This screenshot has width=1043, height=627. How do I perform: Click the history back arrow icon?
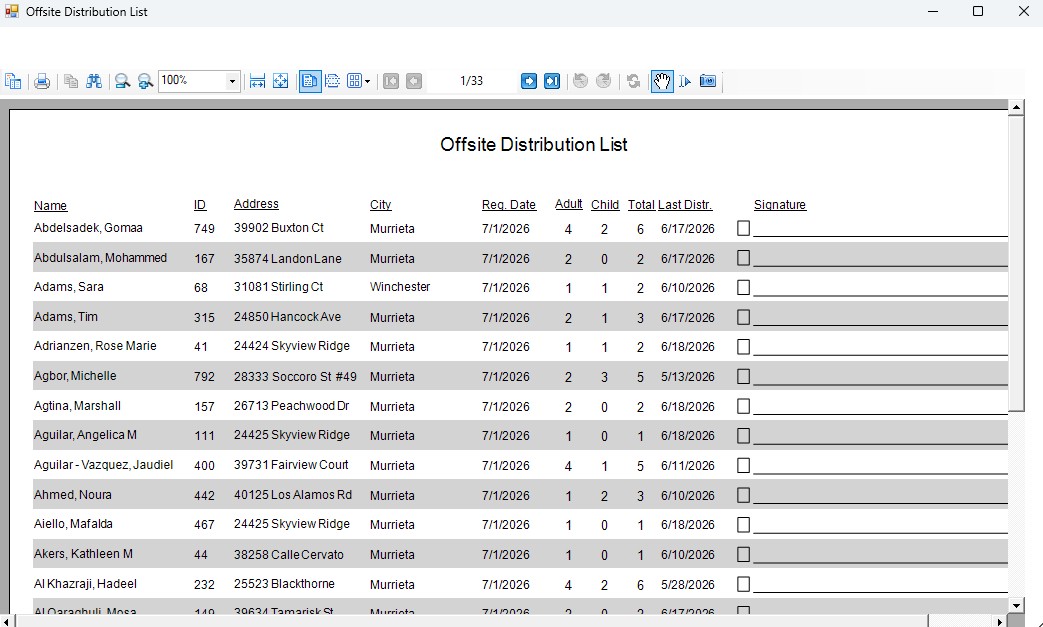point(581,81)
